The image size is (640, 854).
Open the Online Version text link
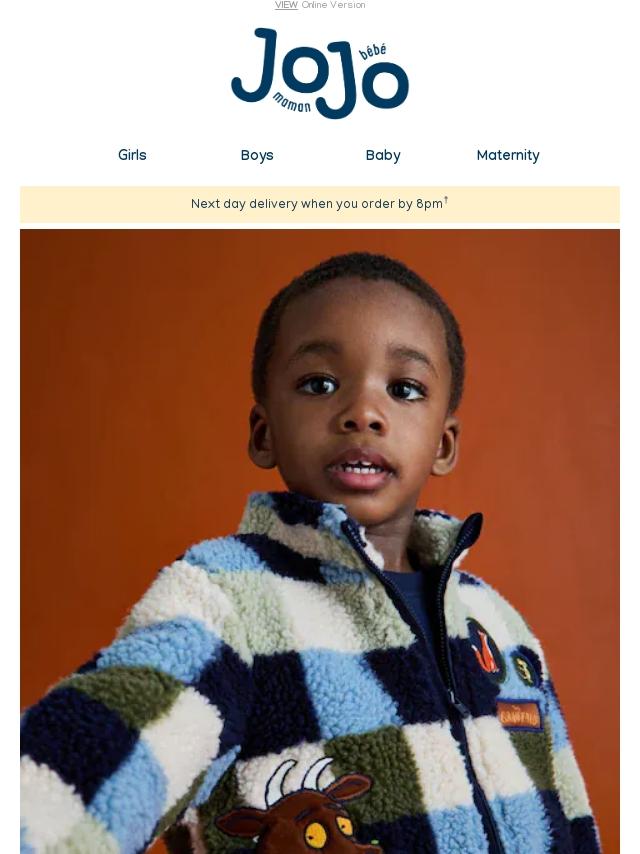tap(333, 5)
